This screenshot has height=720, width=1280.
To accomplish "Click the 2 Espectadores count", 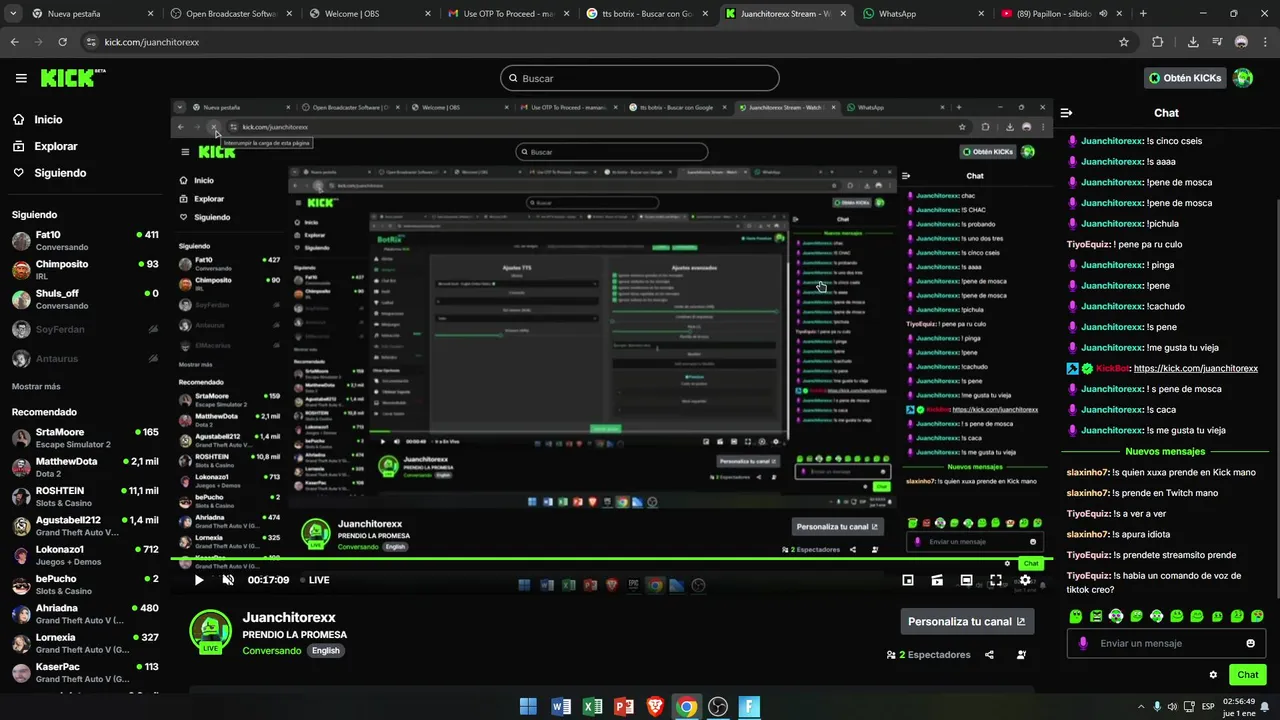I will [928, 655].
